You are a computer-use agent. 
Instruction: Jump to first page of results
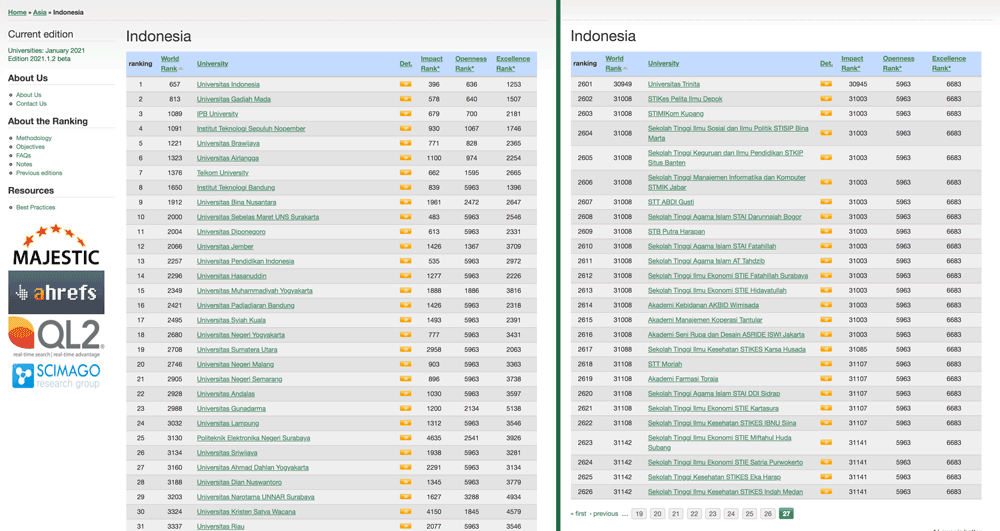coord(578,514)
